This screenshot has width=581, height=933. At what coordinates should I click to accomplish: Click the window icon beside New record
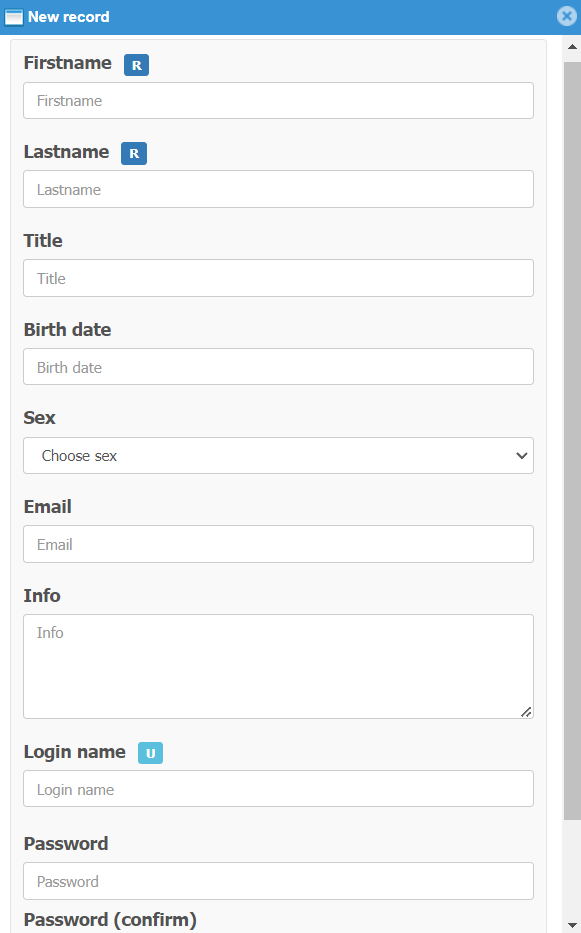pos(13,17)
